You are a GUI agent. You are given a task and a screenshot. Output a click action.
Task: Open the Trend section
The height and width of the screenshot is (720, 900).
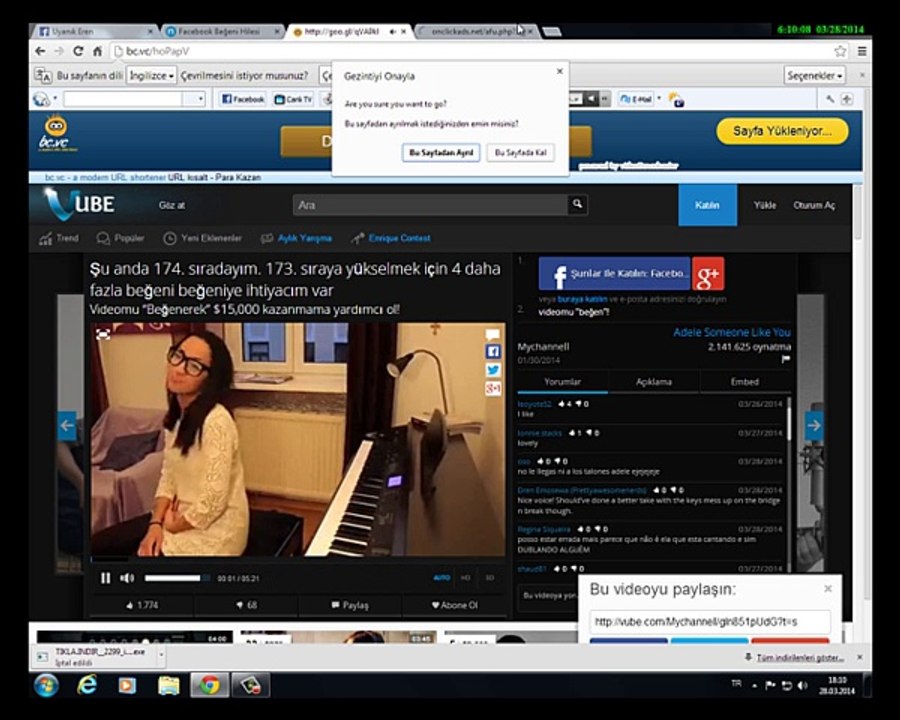[59, 238]
